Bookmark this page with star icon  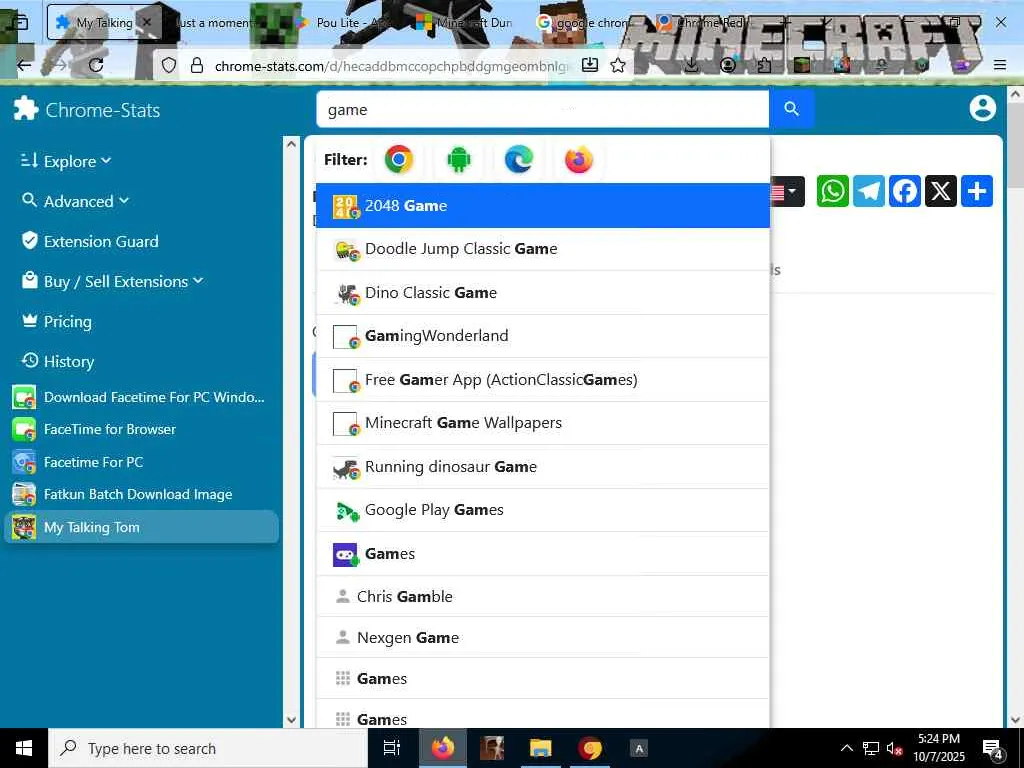(618, 65)
